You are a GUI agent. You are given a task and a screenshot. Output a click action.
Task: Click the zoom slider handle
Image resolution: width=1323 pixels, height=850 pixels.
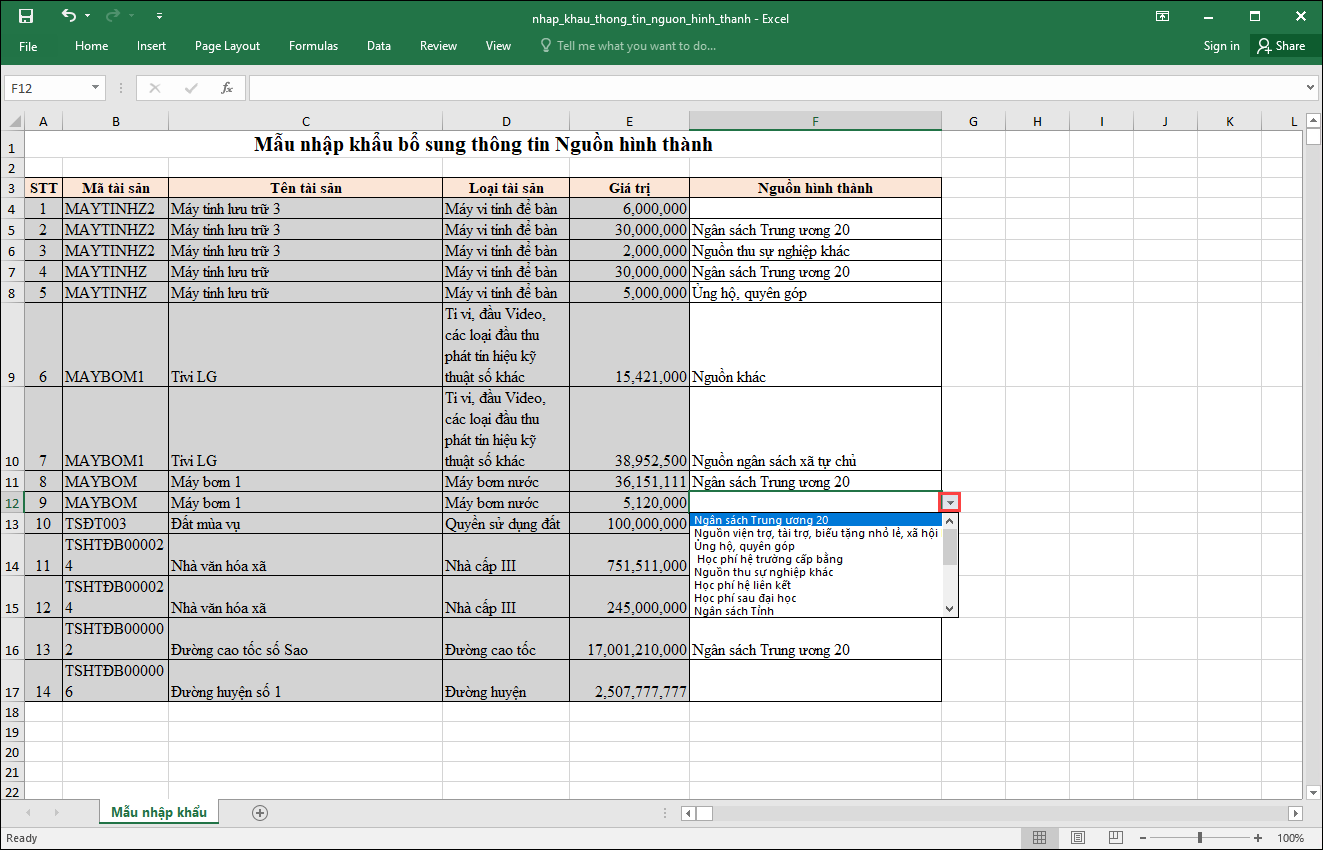(1200, 838)
